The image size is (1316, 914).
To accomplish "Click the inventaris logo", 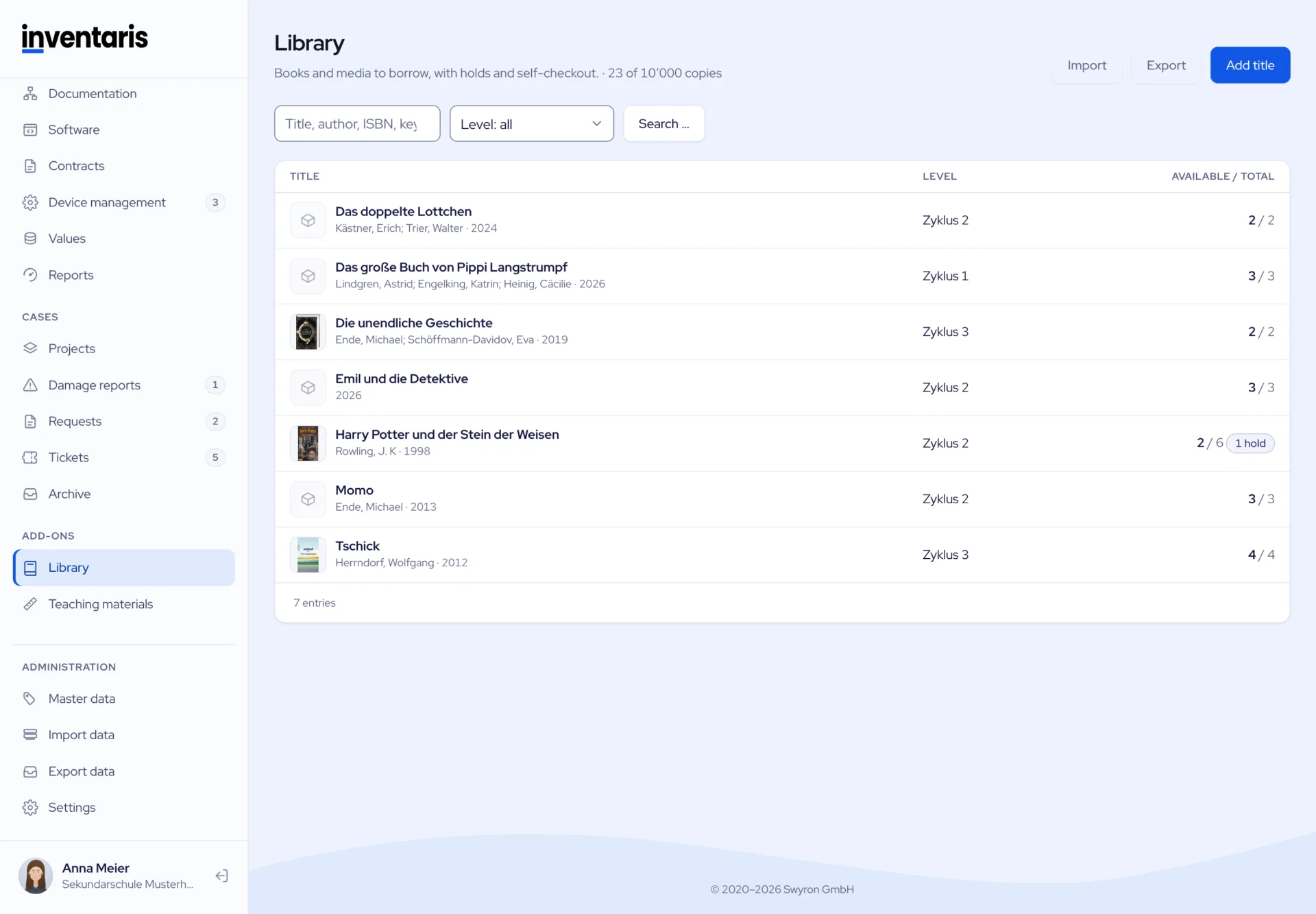I will point(84,38).
